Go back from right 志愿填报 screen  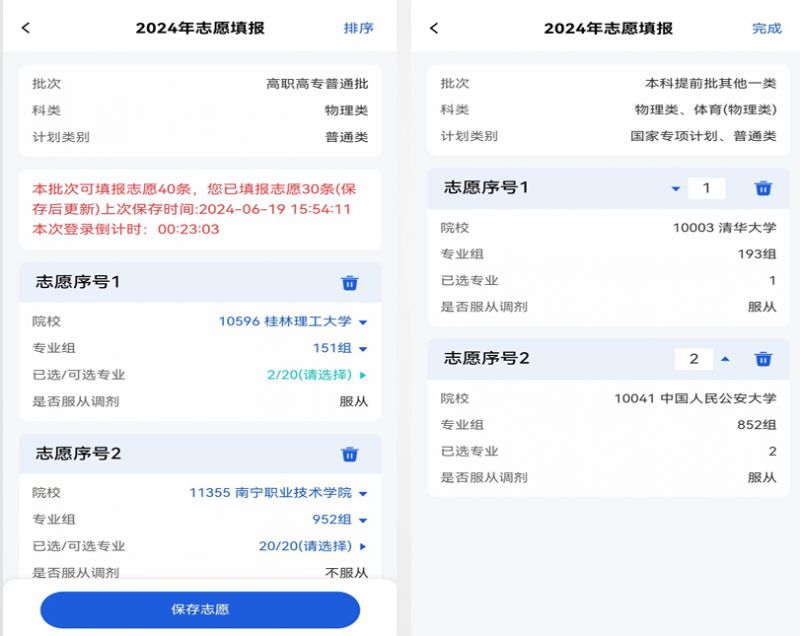coord(434,28)
